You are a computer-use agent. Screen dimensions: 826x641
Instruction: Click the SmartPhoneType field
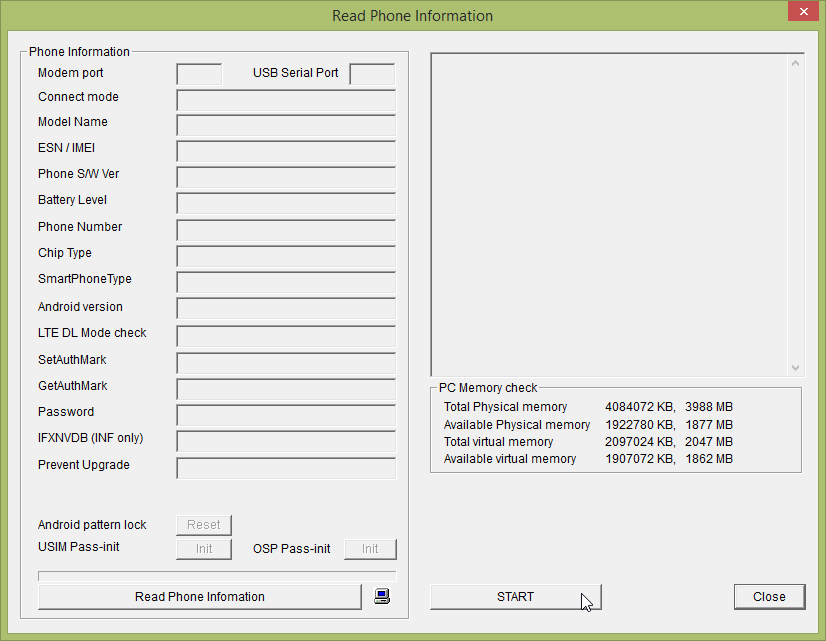click(x=286, y=282)
